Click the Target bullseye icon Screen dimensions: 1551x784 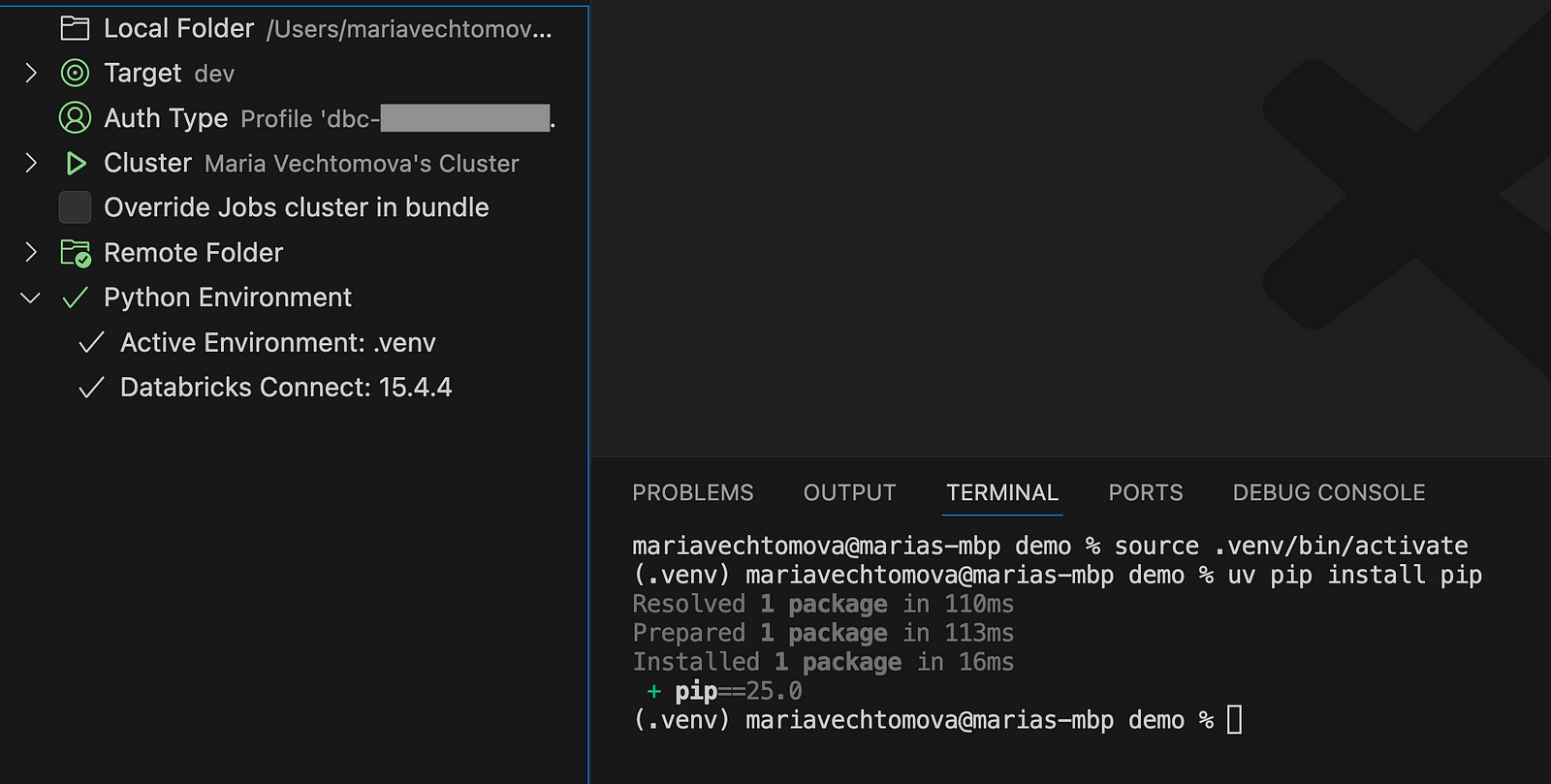[x=75, y=73]
